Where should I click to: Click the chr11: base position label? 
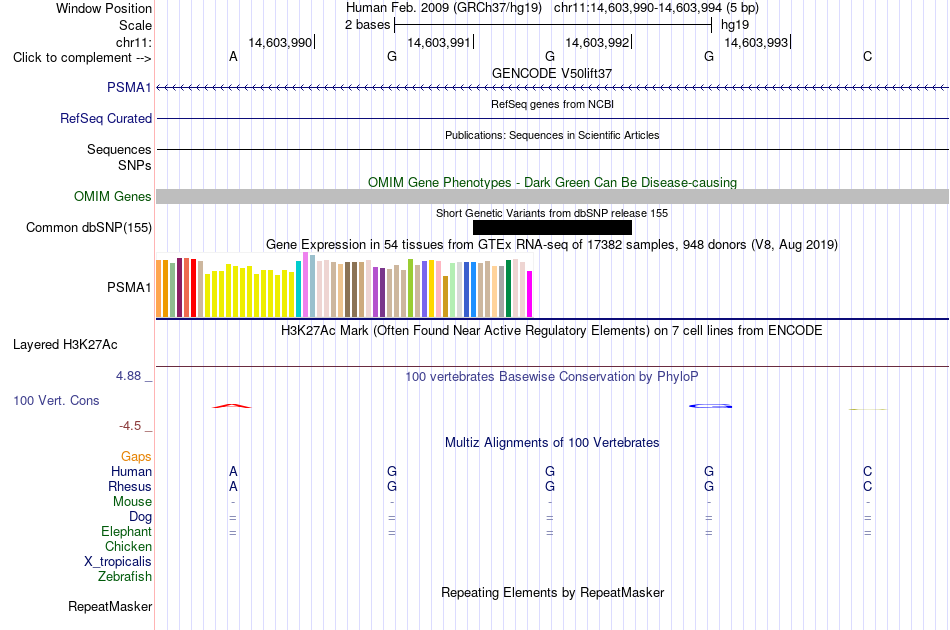pyautogui.click(x=133, y=42)
